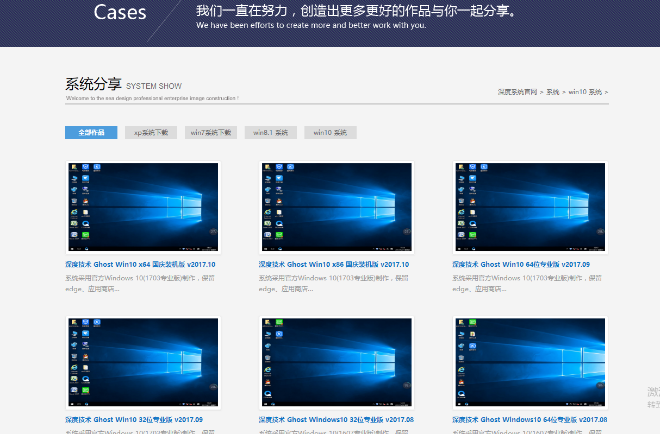The height and width of the screenshot is (434, 660).
Task: Open Ghost Win10 x86 国庆装机版 v2017.10 thumbnail
Action: [x=335, y=207]
